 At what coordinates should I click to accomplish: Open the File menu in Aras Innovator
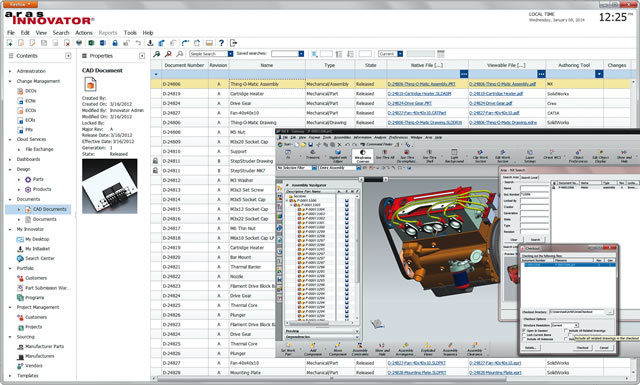11,33
